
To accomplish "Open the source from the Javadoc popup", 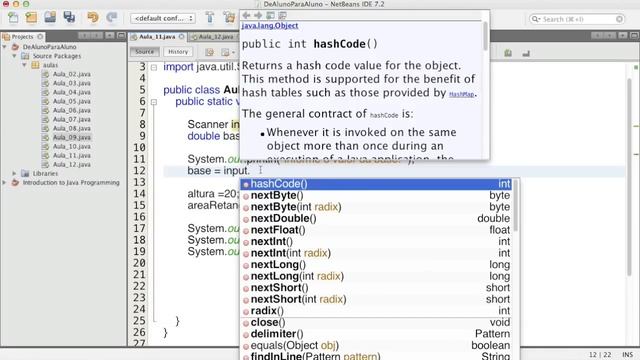I will 282,16.
